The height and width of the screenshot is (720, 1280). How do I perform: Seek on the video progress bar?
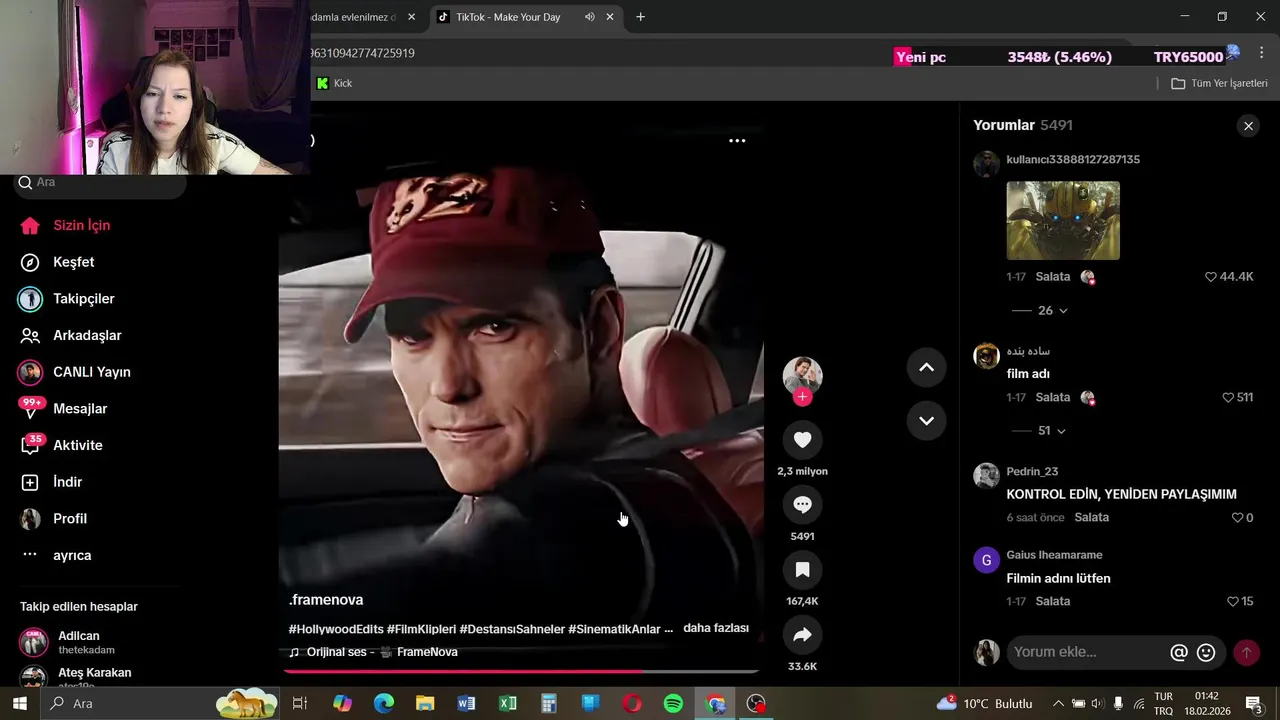pos(521,671)
